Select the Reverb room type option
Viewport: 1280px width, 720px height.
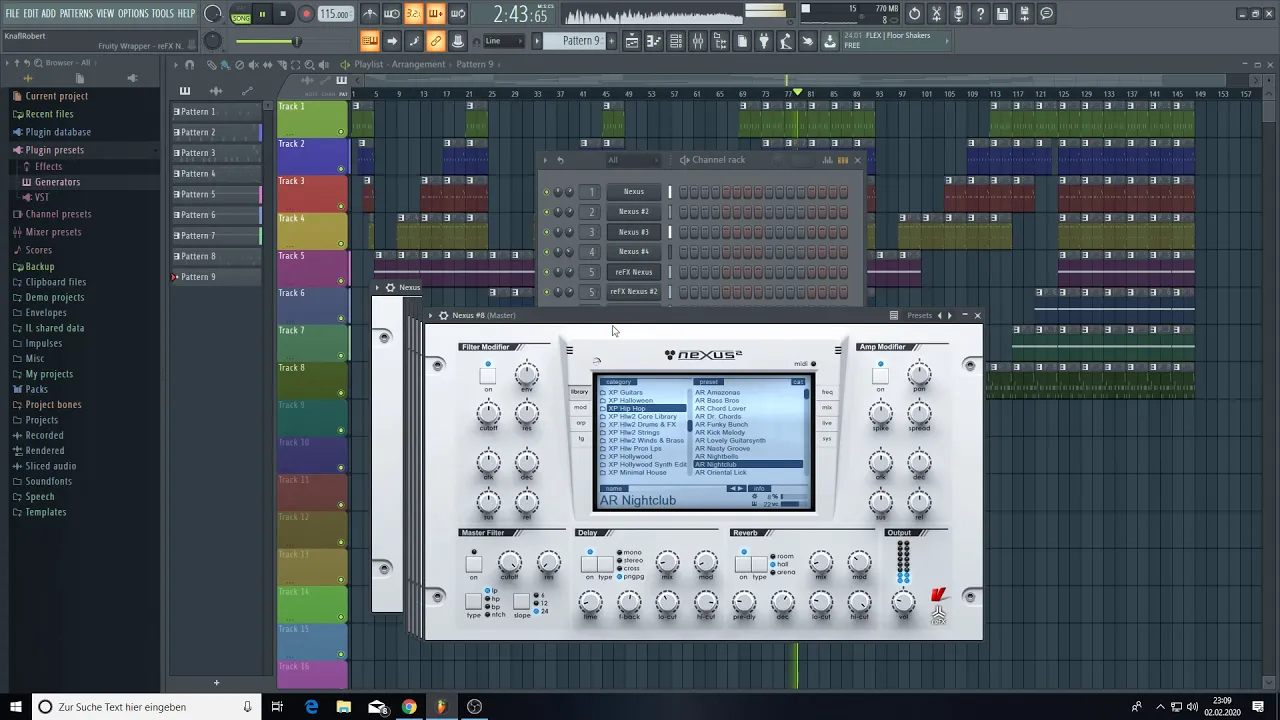coord(783,557)
